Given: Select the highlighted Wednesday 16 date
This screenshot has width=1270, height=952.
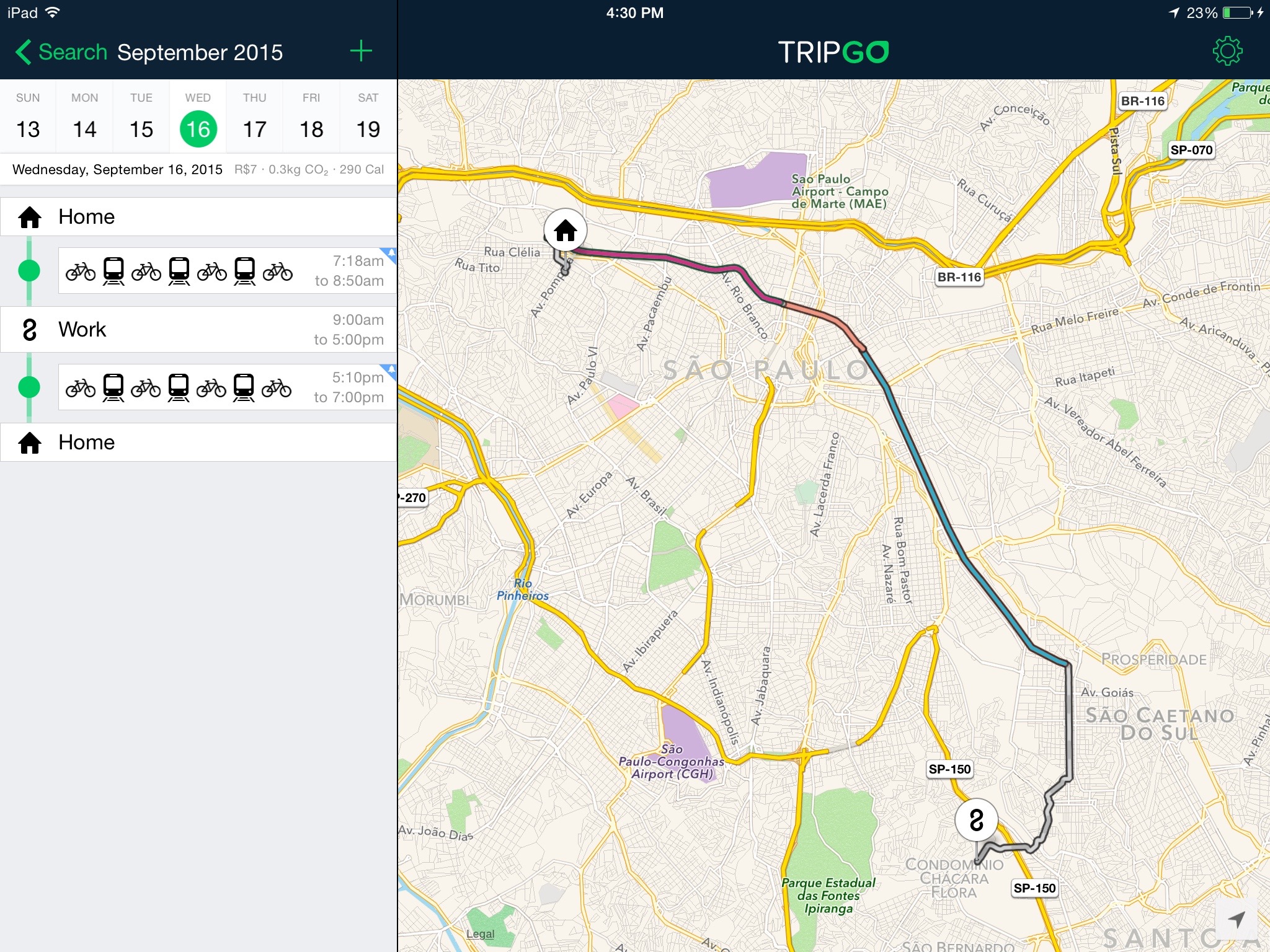Looking at the screenshot, I should (198, 129).
